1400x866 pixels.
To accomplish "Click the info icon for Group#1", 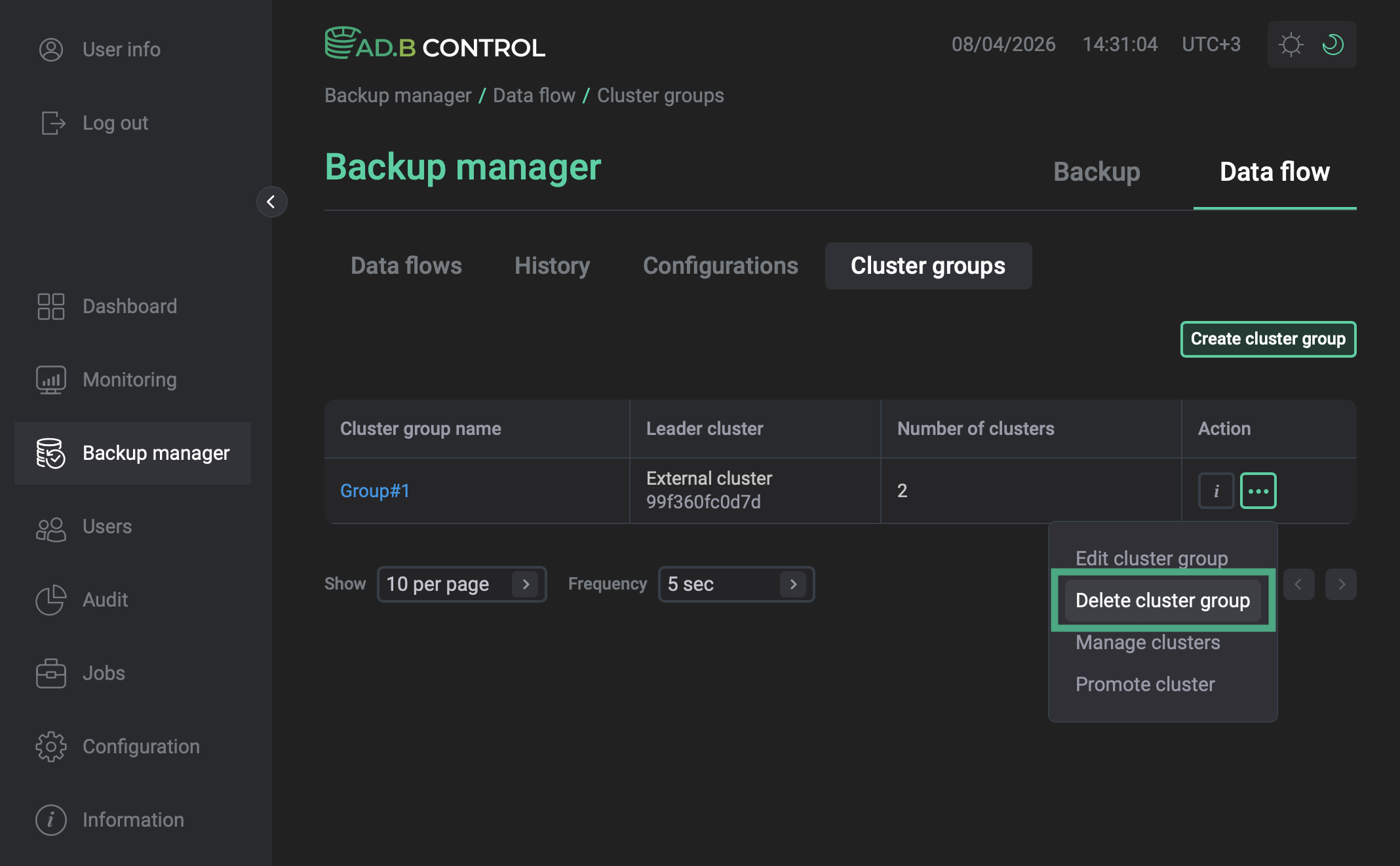I will 1216,491.
